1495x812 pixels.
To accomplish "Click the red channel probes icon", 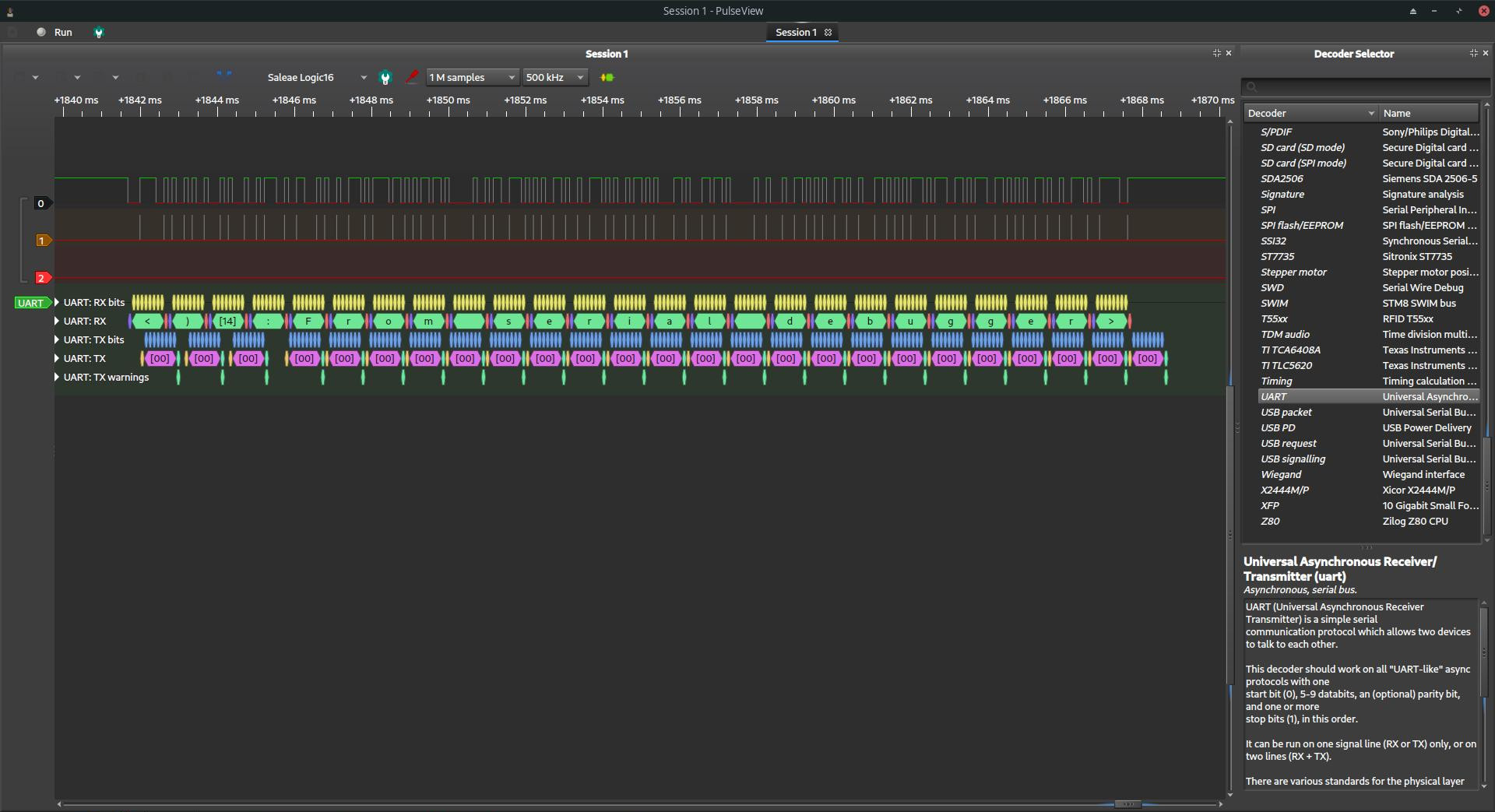I will (412, 77).
